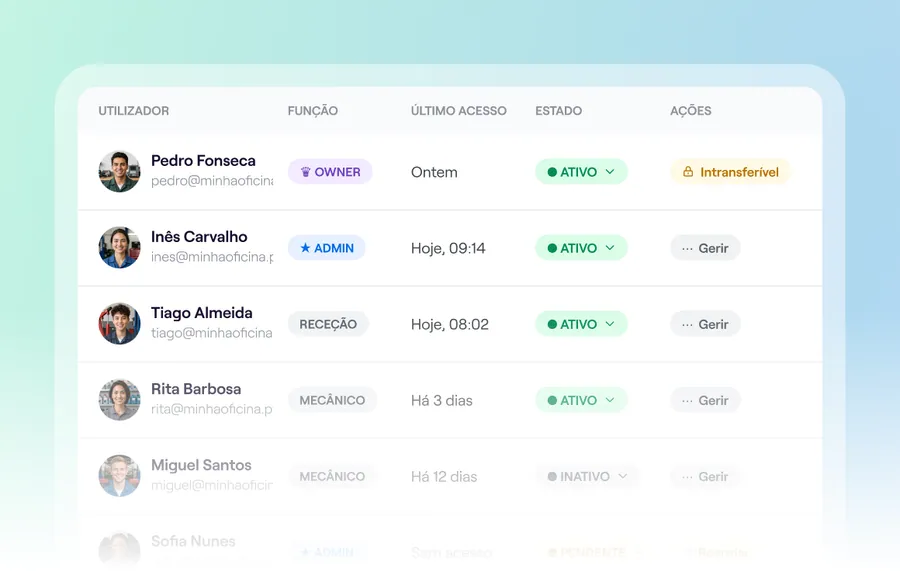The width and height of the screenshot is (900, 571).
Task: Click the three-dots icon in Tiago Almeida's Gerir button
Action: [687, 325]
